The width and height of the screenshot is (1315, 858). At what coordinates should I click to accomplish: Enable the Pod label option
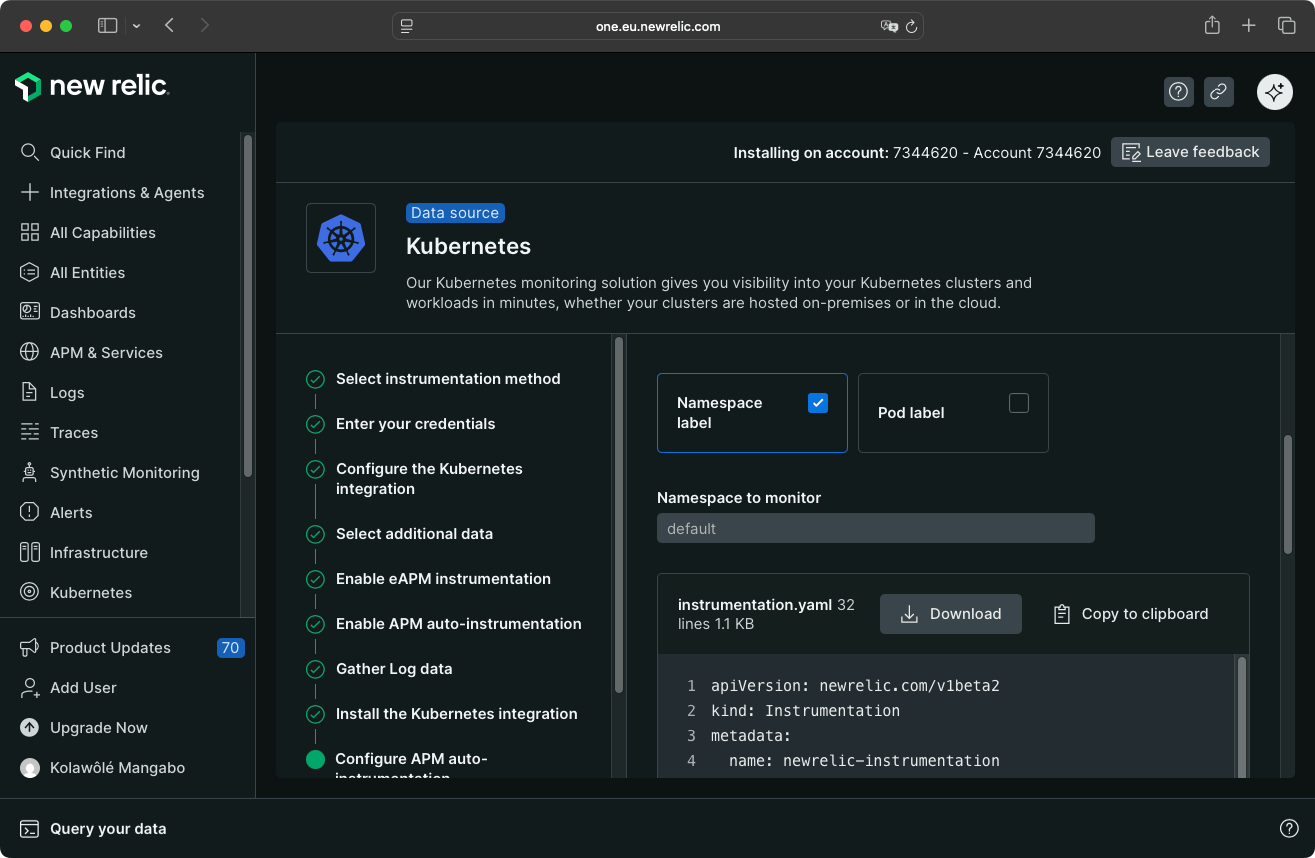coord(1019,402)
